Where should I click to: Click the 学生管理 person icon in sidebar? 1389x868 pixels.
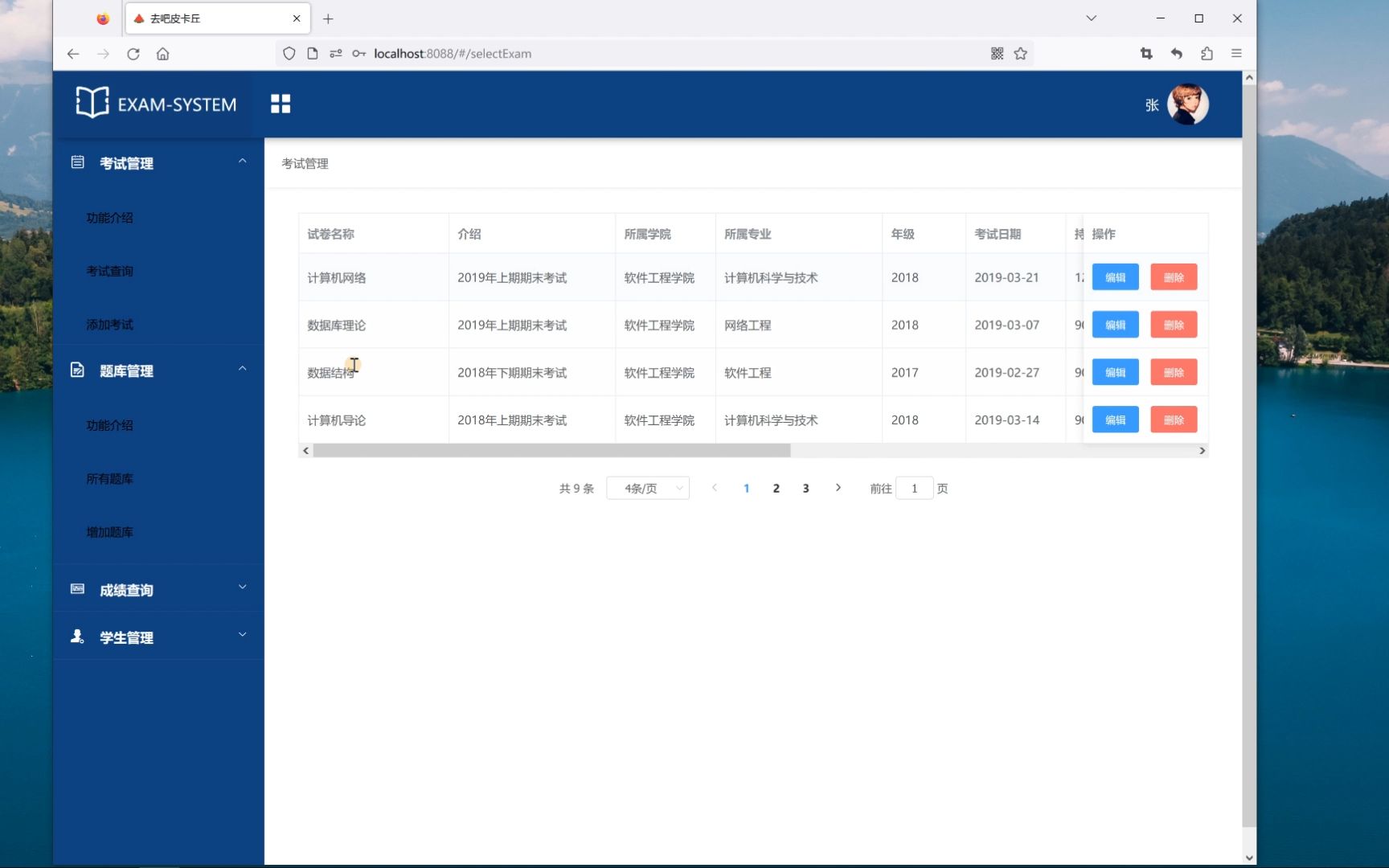(77, 637)
